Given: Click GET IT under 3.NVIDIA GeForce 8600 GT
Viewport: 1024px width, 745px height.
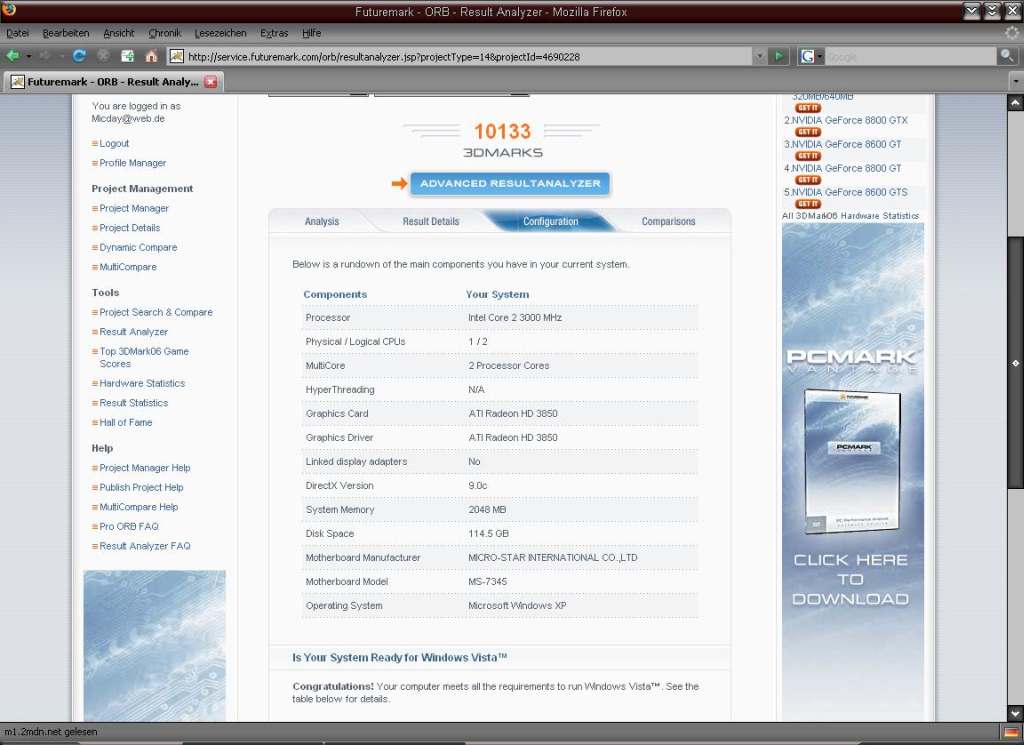Looking at the screenshot, I should pyautogui.click(x=808, y=156).
